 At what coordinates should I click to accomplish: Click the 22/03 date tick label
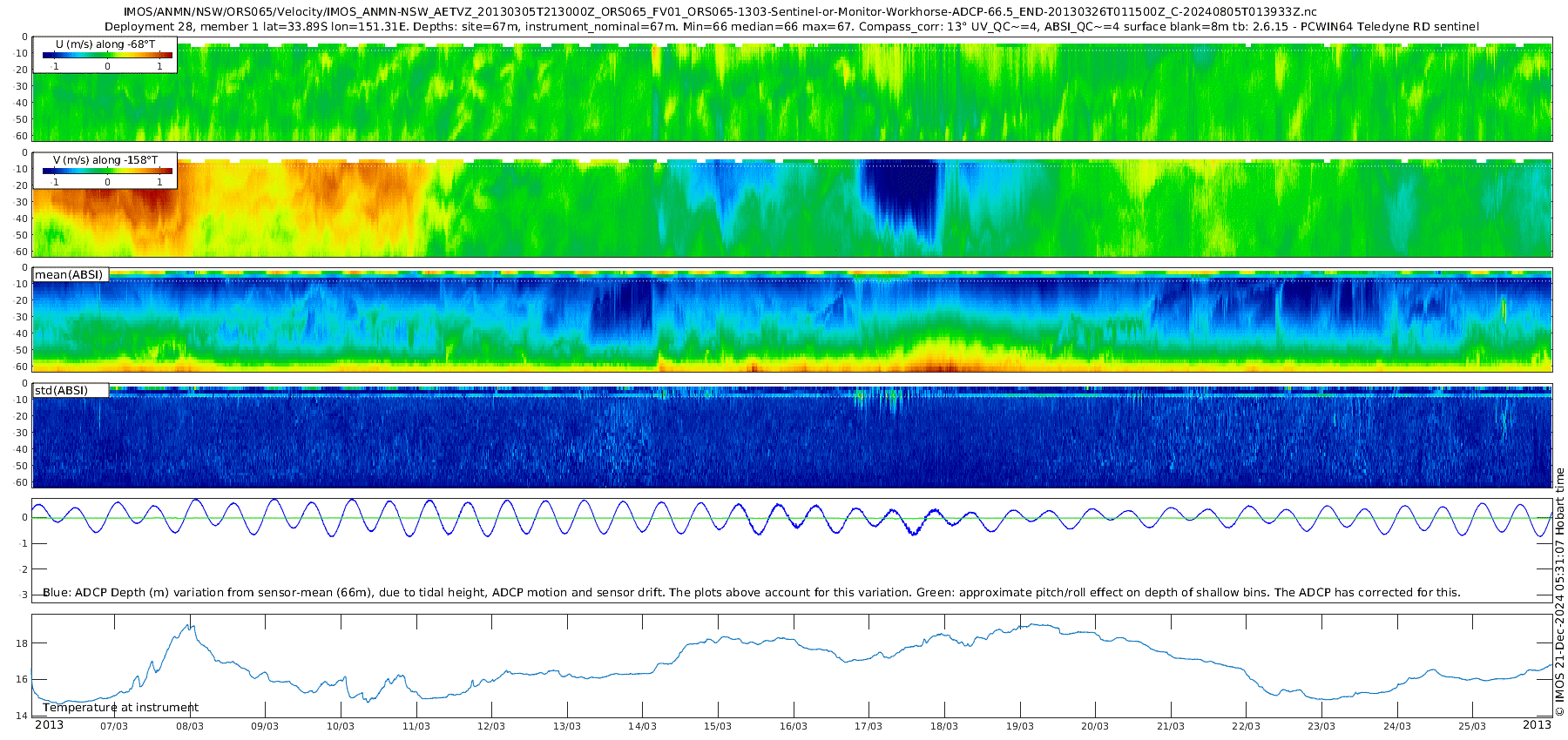(1246, 726)
